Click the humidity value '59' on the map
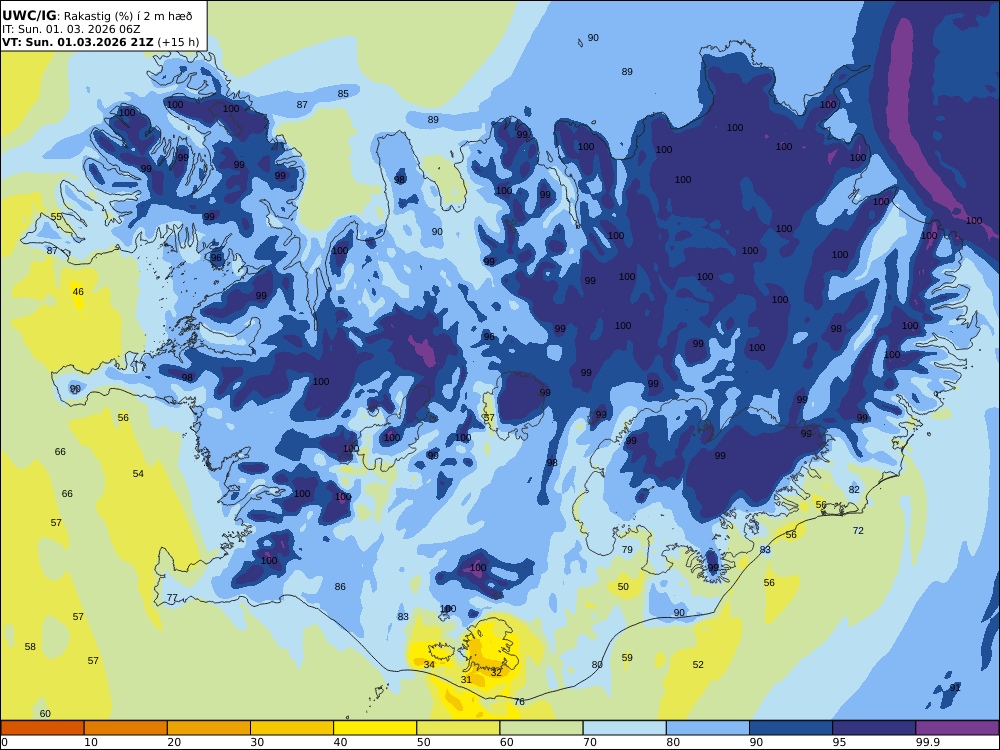 point(627,658)
